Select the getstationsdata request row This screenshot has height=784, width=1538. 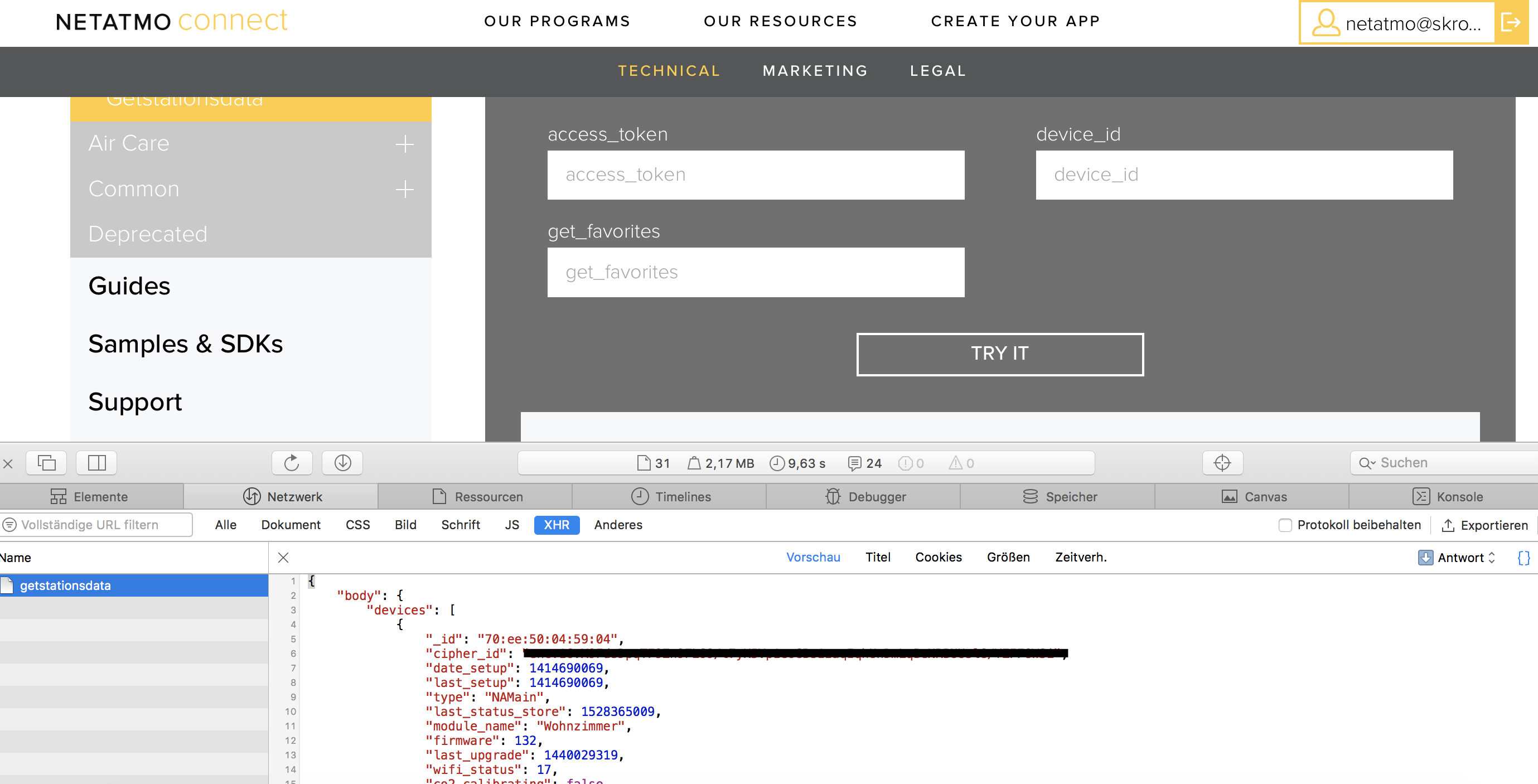[66, 585]
